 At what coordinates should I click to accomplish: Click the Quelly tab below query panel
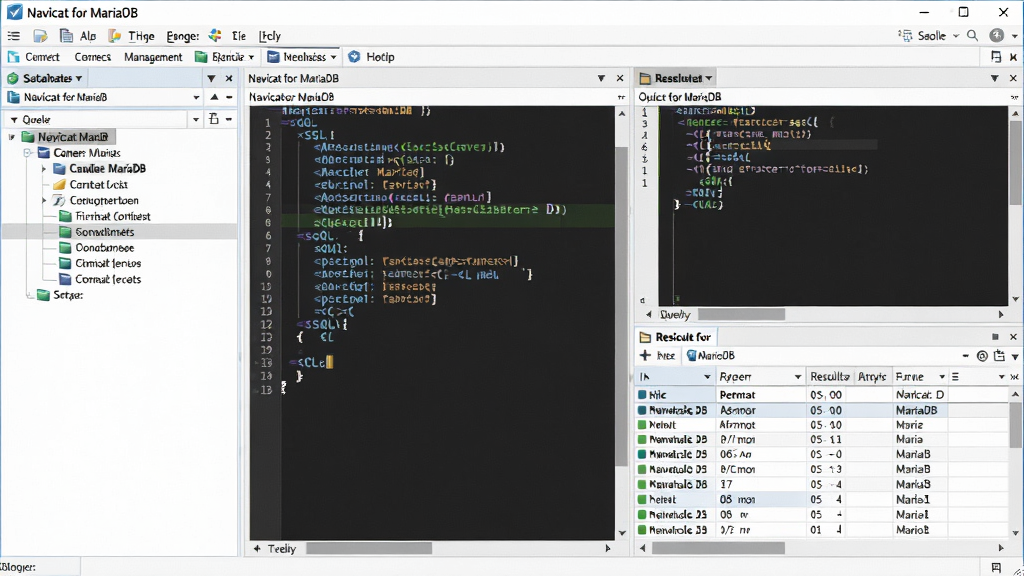tap(675, 315)
